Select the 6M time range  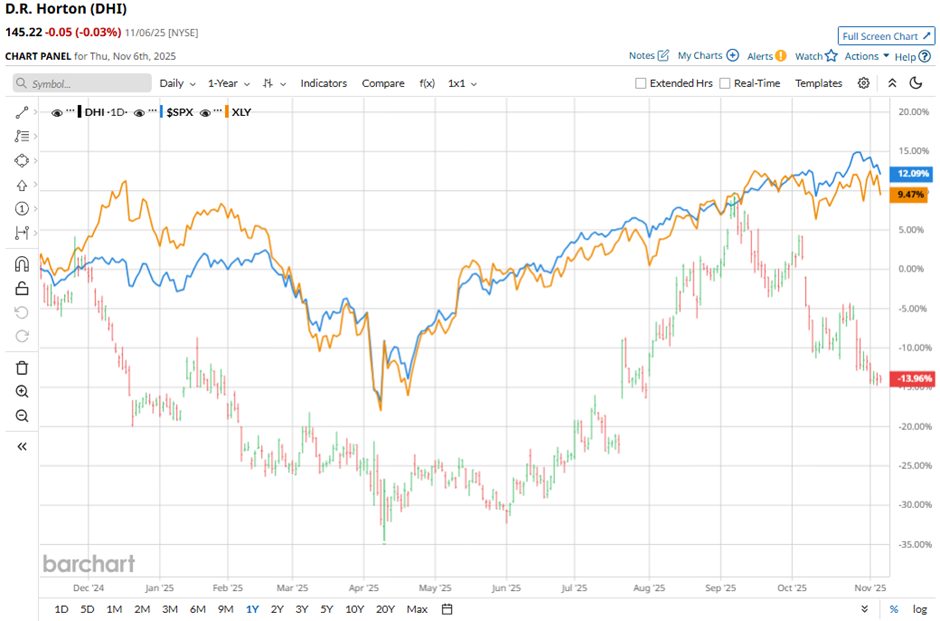tap(197, 609)
